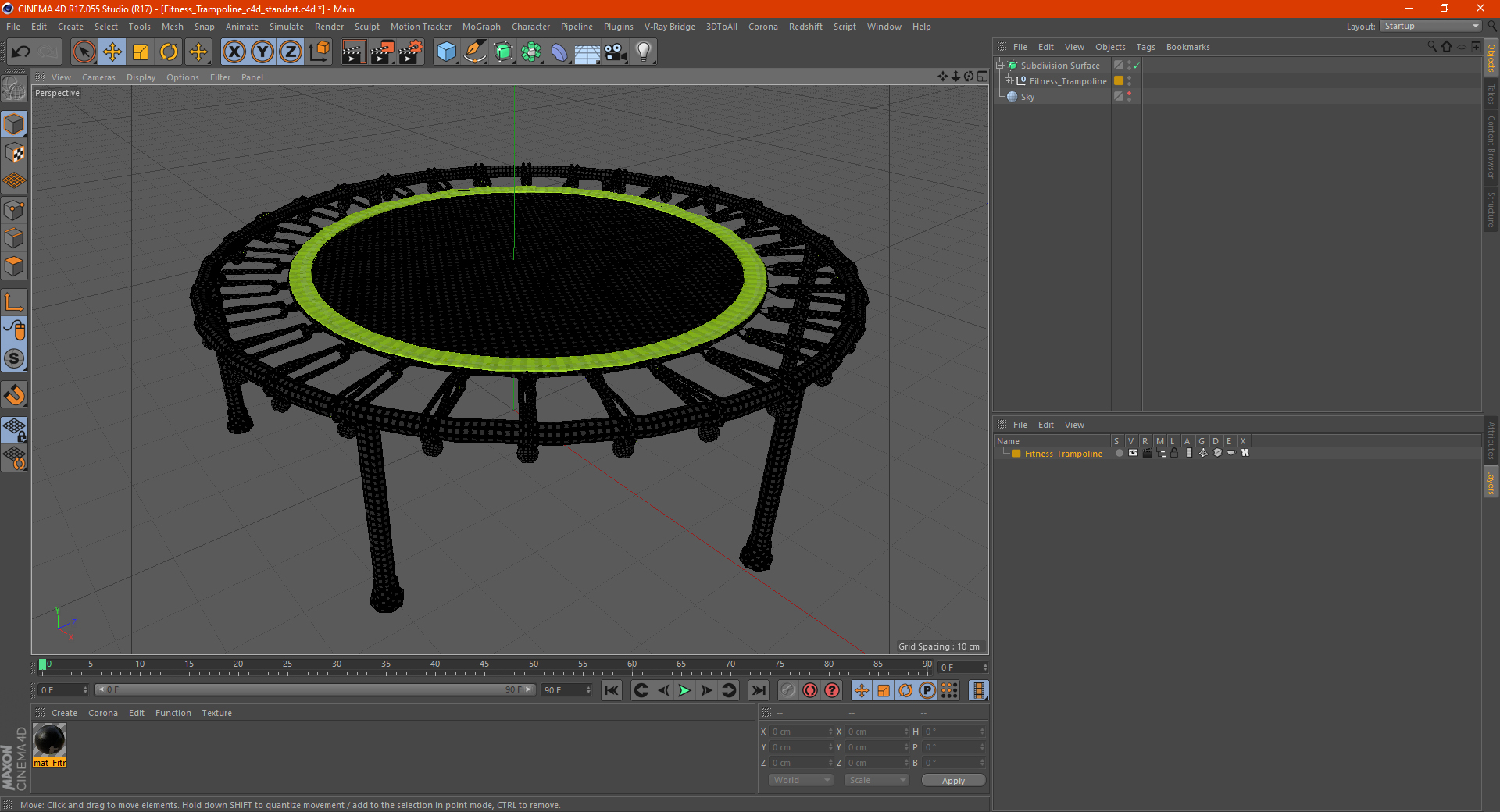
Task: Switch to Edges mode
Action: click(14, 238)
